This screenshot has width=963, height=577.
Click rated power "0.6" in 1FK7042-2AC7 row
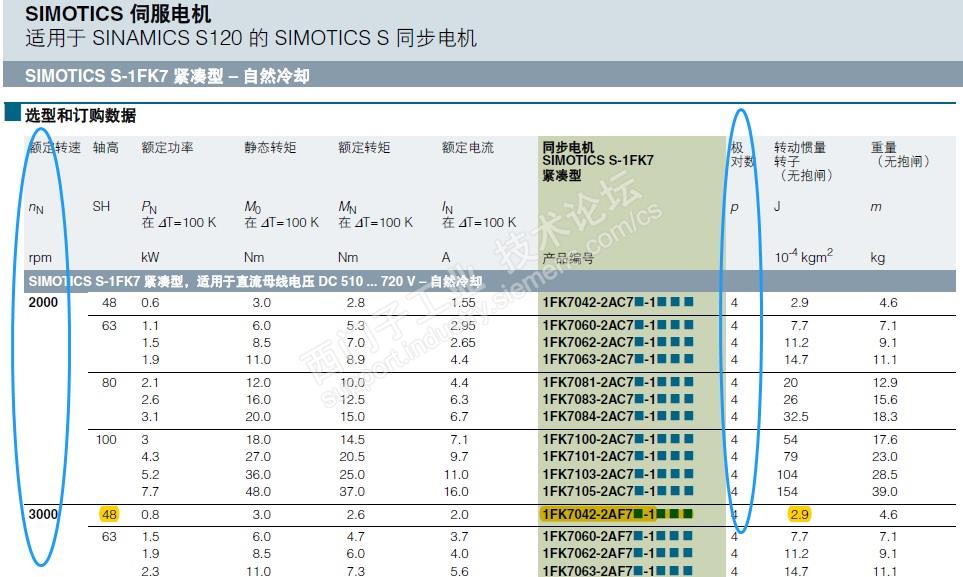click(150, 302)
